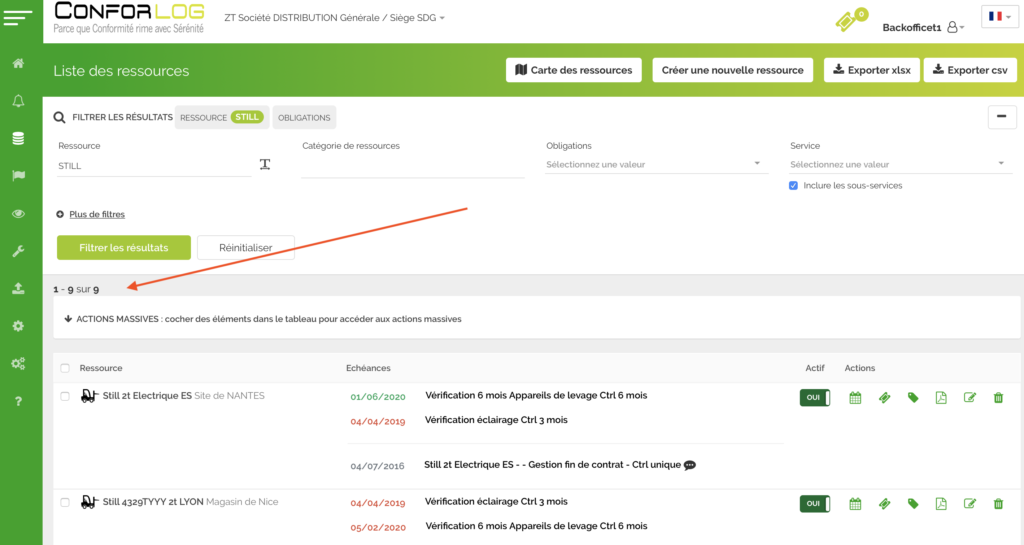Delete Still 2t Electrique ES via trash icon

(998, 398)
